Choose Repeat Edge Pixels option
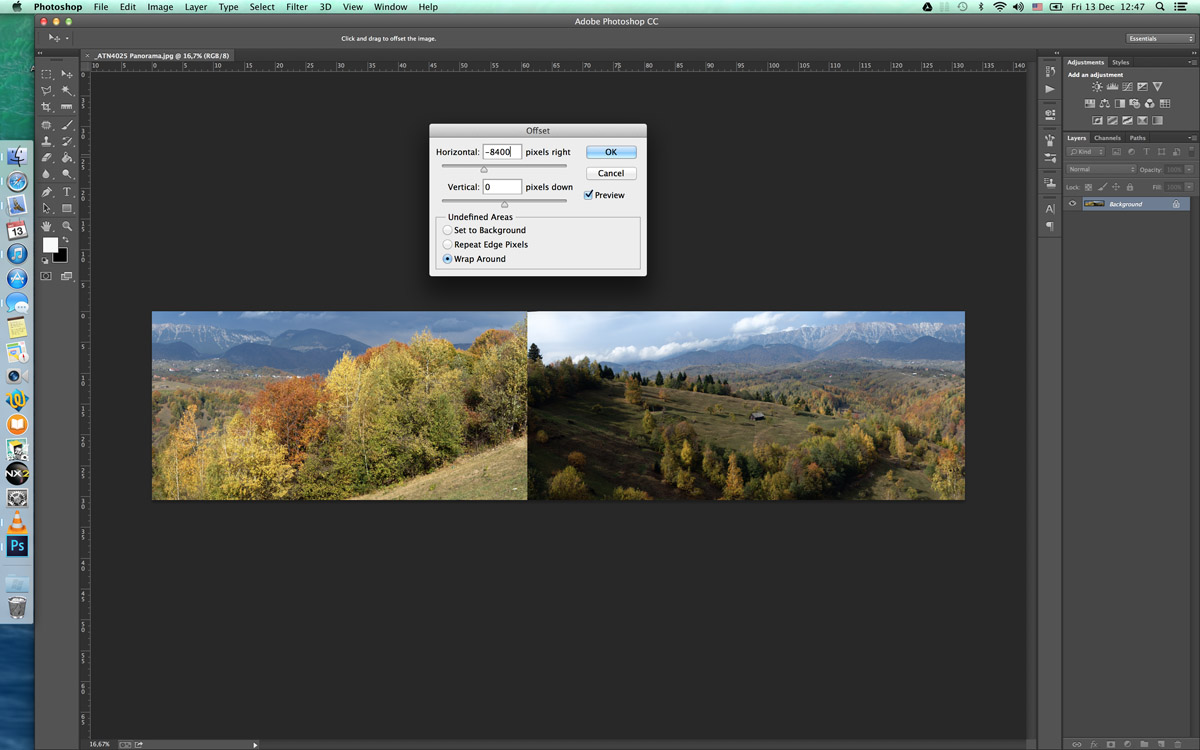 coord(448,244)
